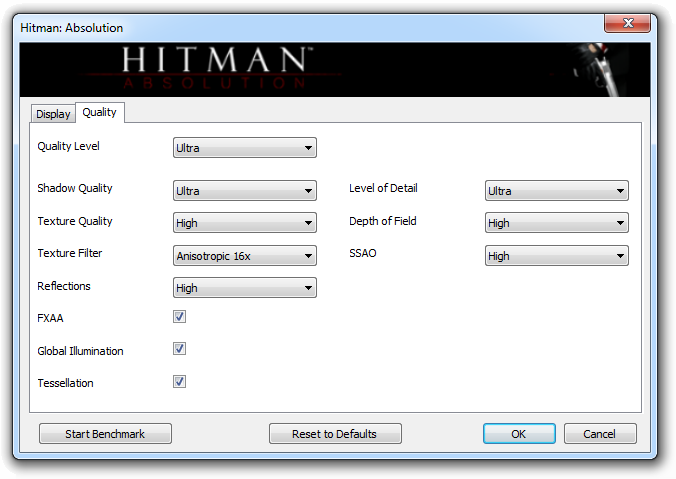The width and height of the screenshot is (676, 479).
Task: Click the "Quality Level" label text
Action: tap(69, 147)
